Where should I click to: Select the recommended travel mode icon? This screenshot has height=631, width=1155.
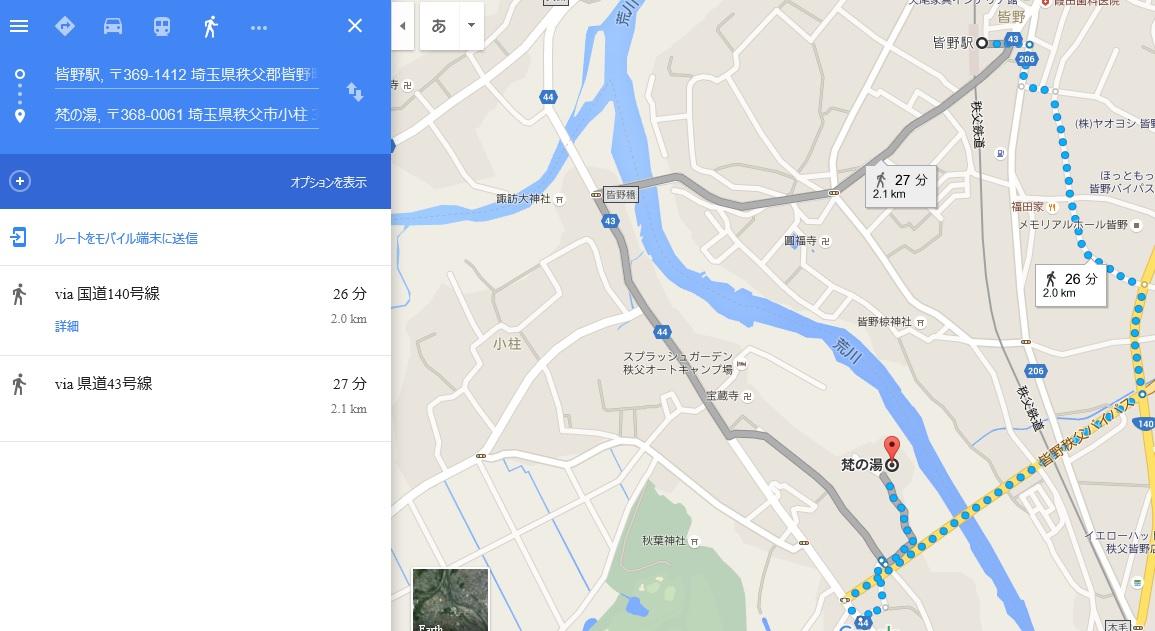tap(65, 26)
